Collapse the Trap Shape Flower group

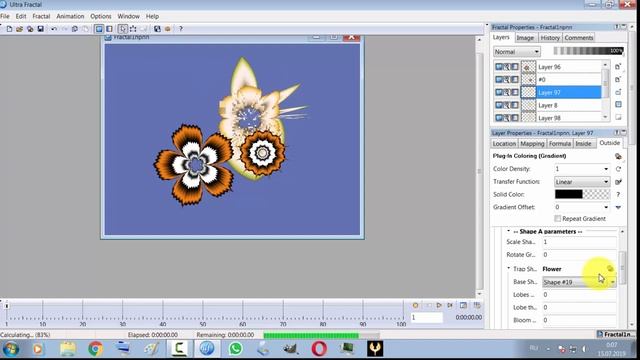[509, 268]
